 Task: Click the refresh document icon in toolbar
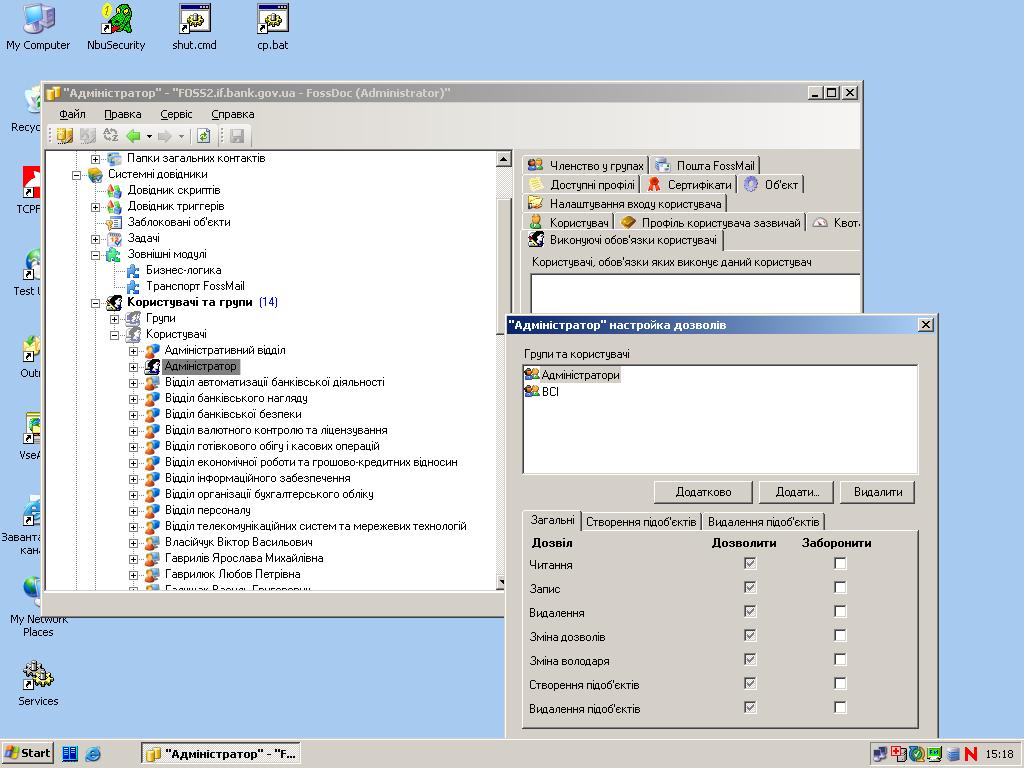click(204, 136)
